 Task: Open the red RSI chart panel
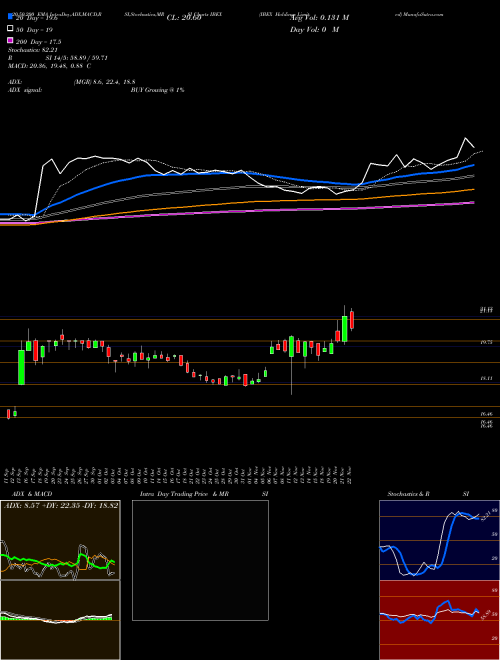click(x=439, y=620)
